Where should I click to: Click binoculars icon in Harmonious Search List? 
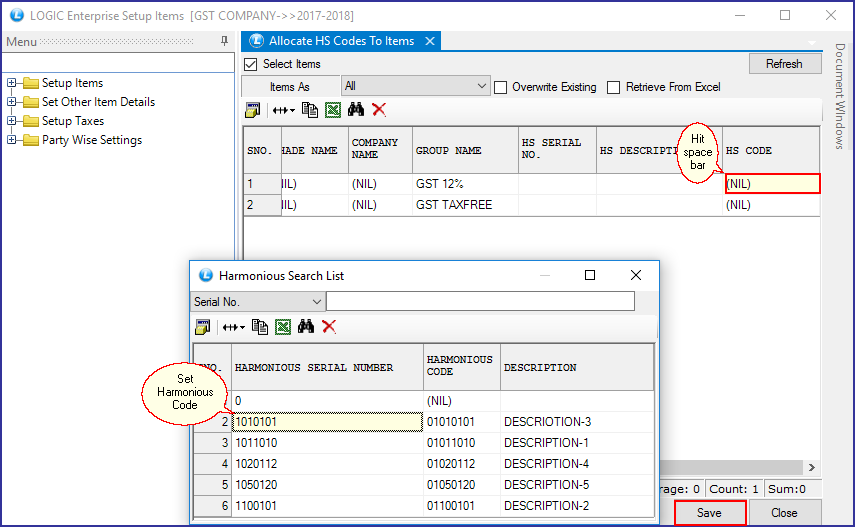point(306,327)
